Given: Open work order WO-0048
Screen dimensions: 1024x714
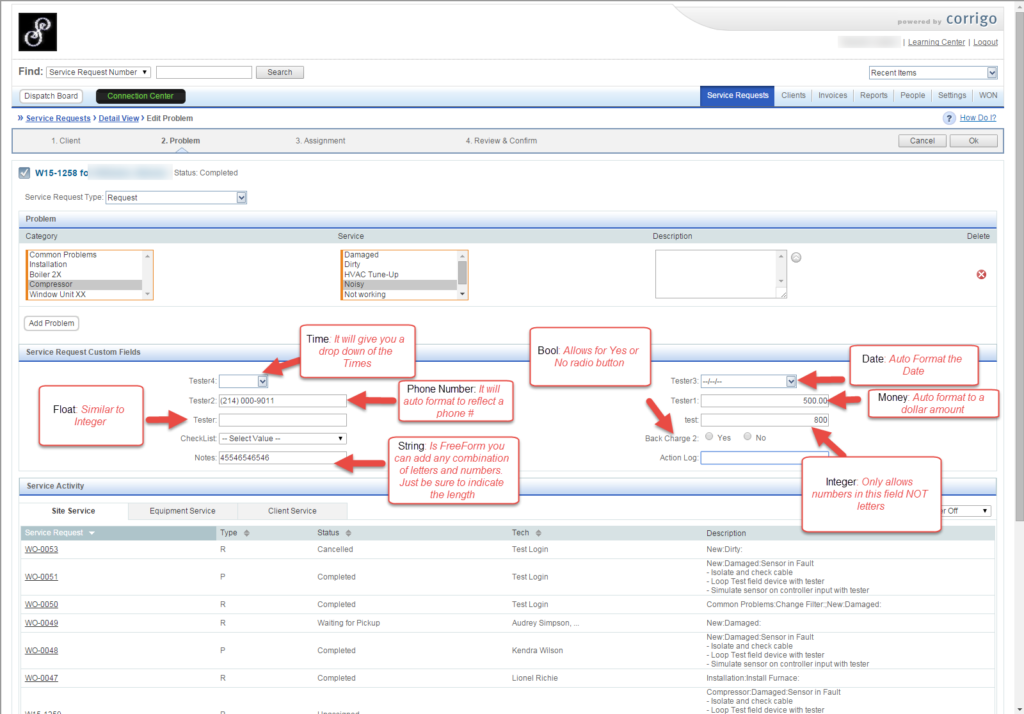Looking at the screenshot, I should click(41, 651).
